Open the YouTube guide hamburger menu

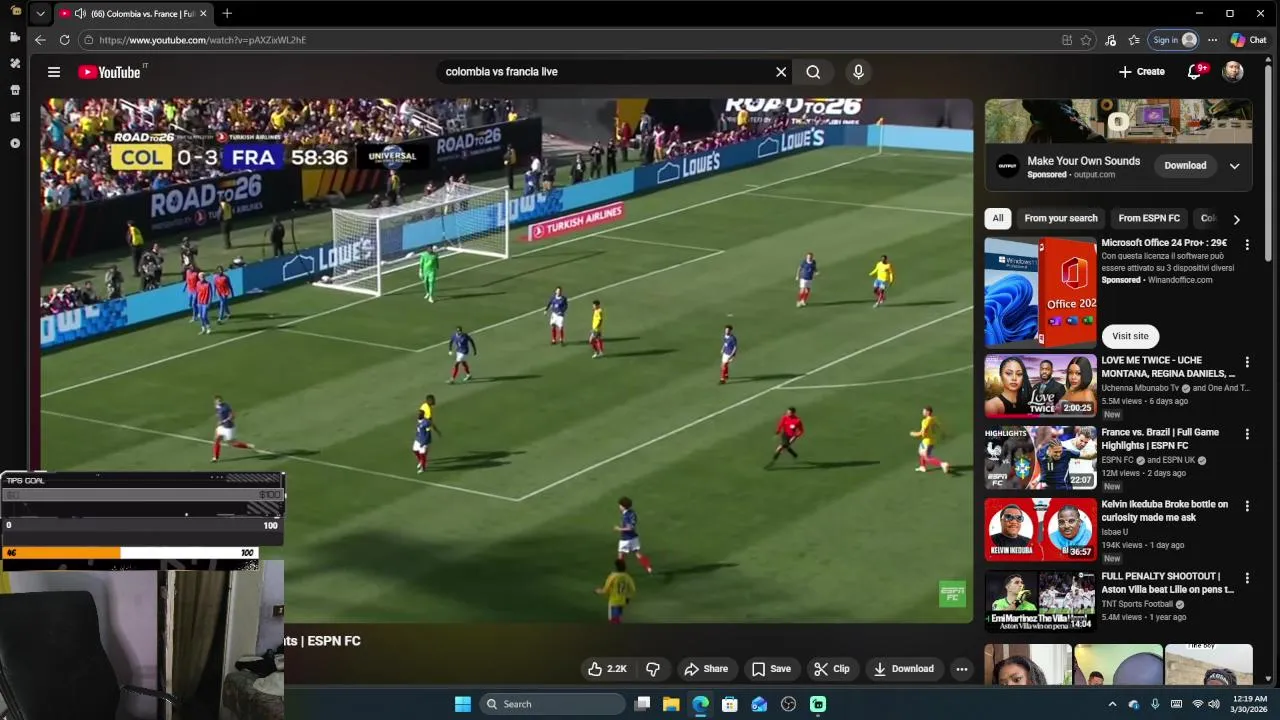54,72
